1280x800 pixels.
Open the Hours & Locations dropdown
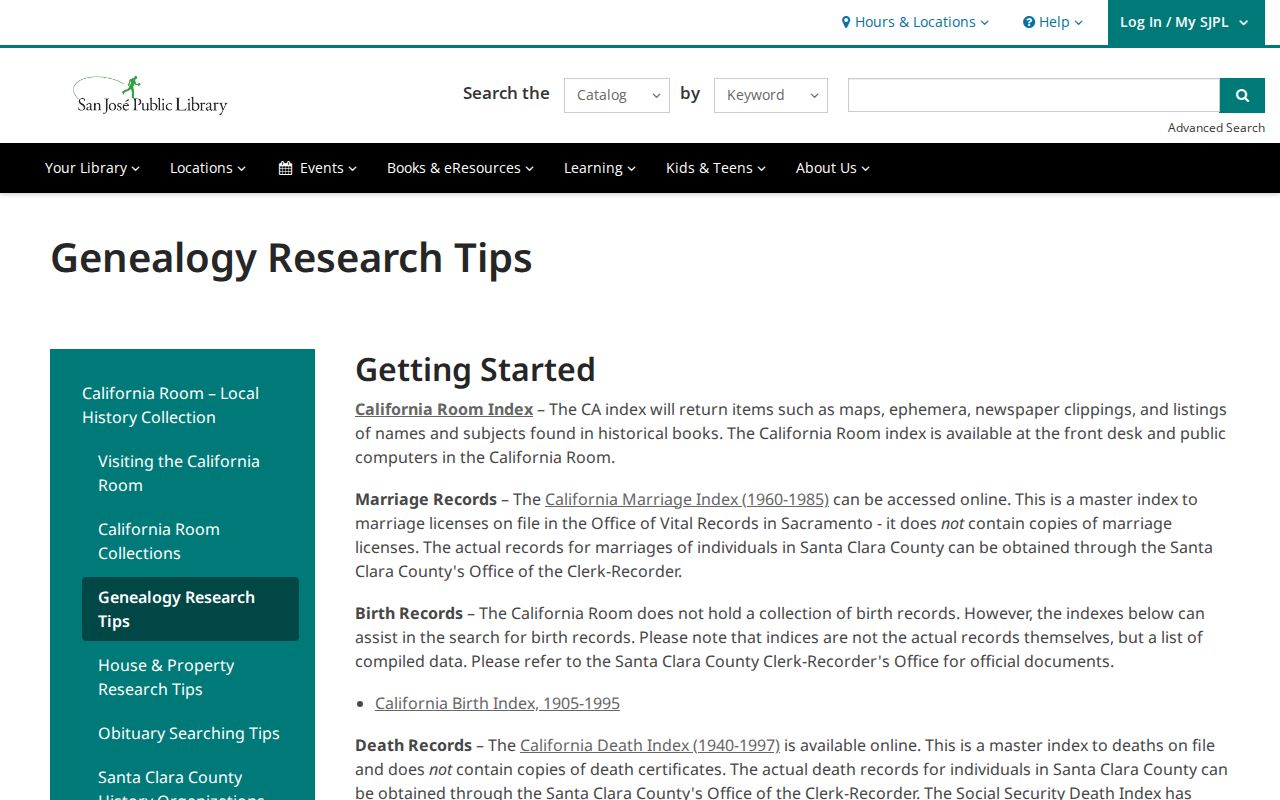[915, 22]
